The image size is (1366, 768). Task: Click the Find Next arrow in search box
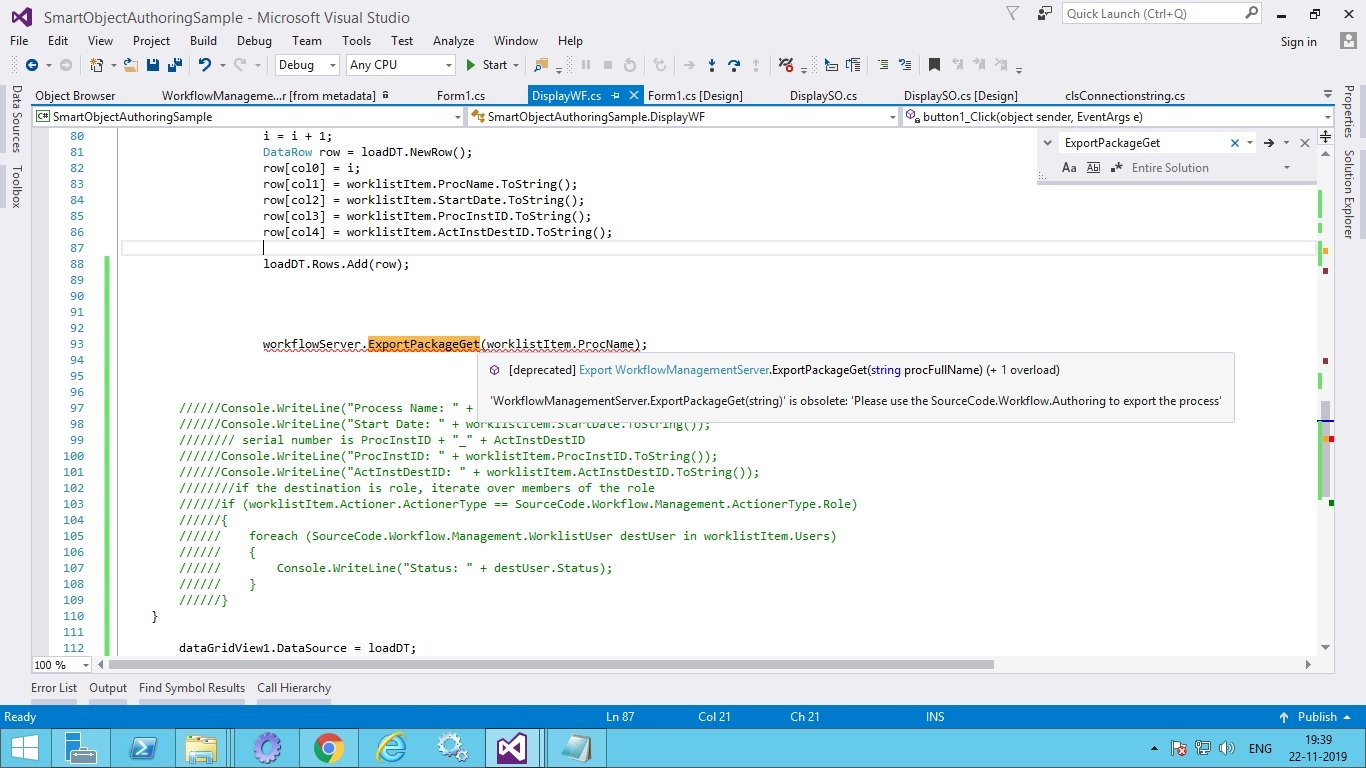1268,143
